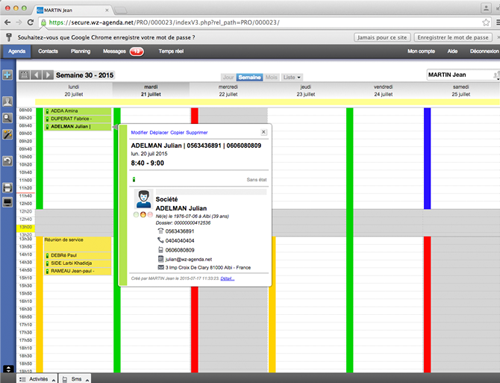Switch to Jour view
Viewport: 500px width, 383px height.
228,77
